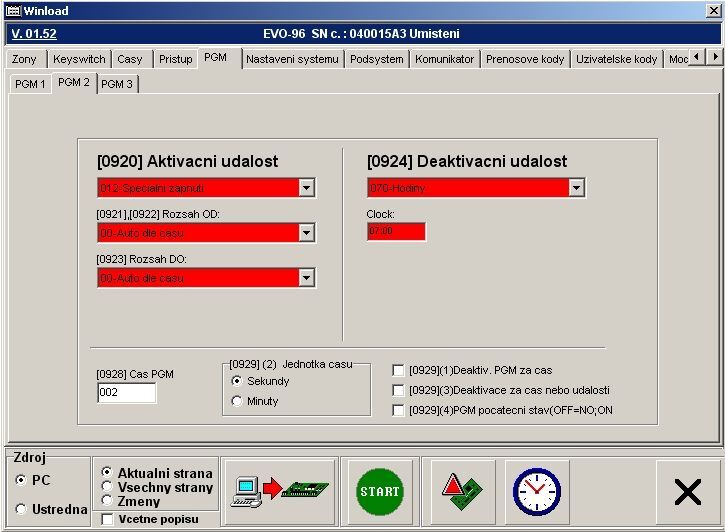
Task: Enable Deaktiv. PGM za cas checkbox
Action: [399, 370]
